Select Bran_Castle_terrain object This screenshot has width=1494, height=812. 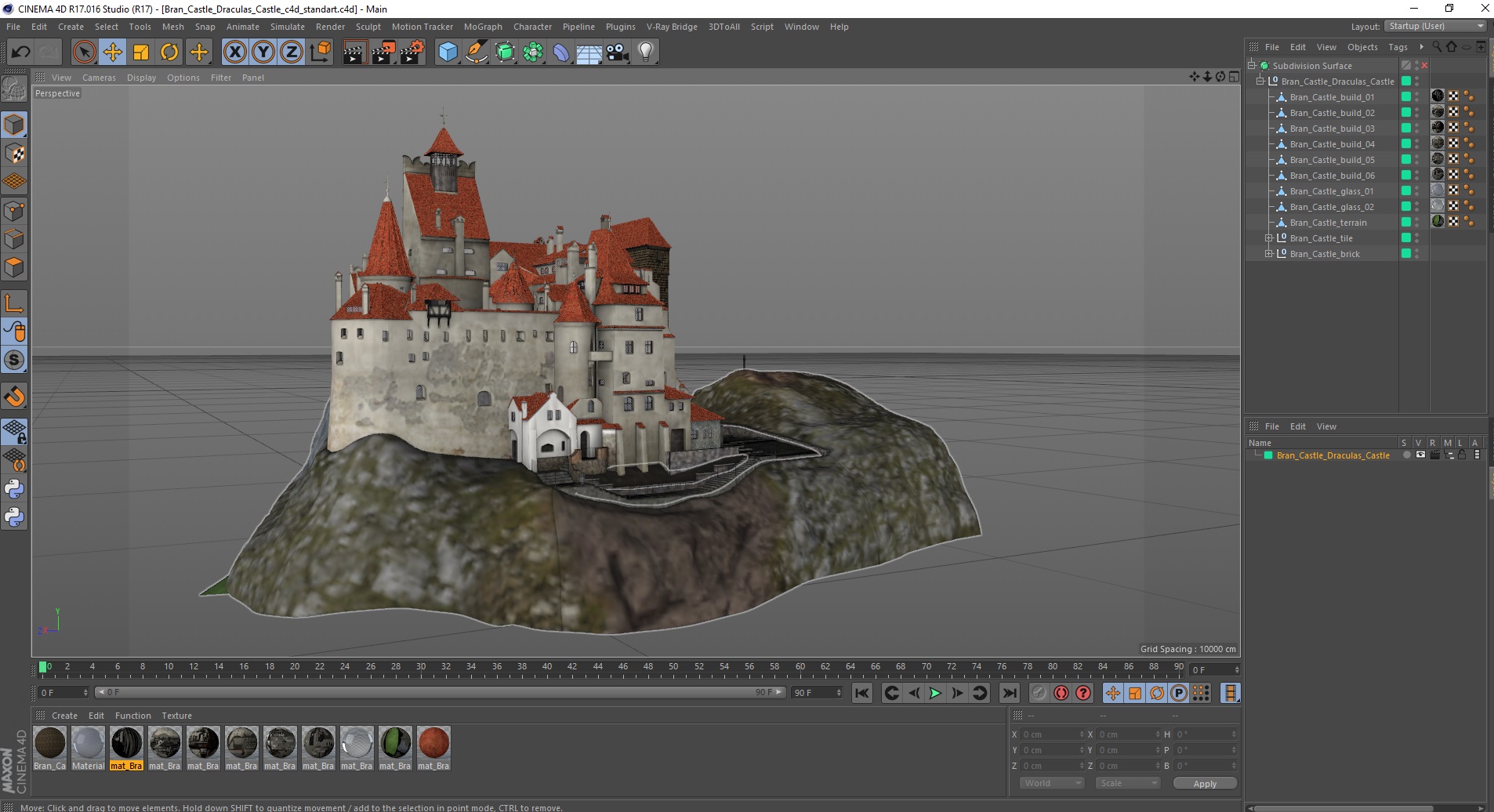coord(1328,223)
